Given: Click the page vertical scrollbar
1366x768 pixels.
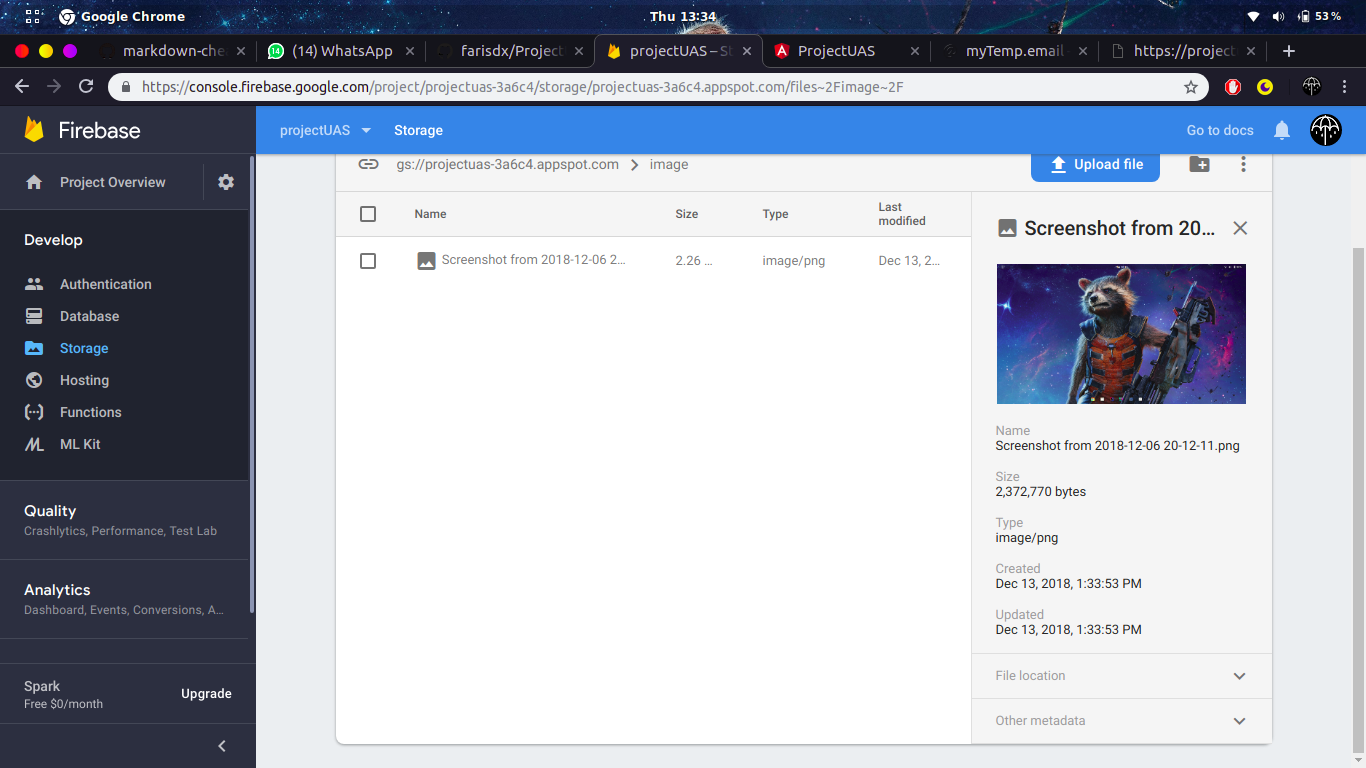Looking at the screenshot, I should 1358,500.
